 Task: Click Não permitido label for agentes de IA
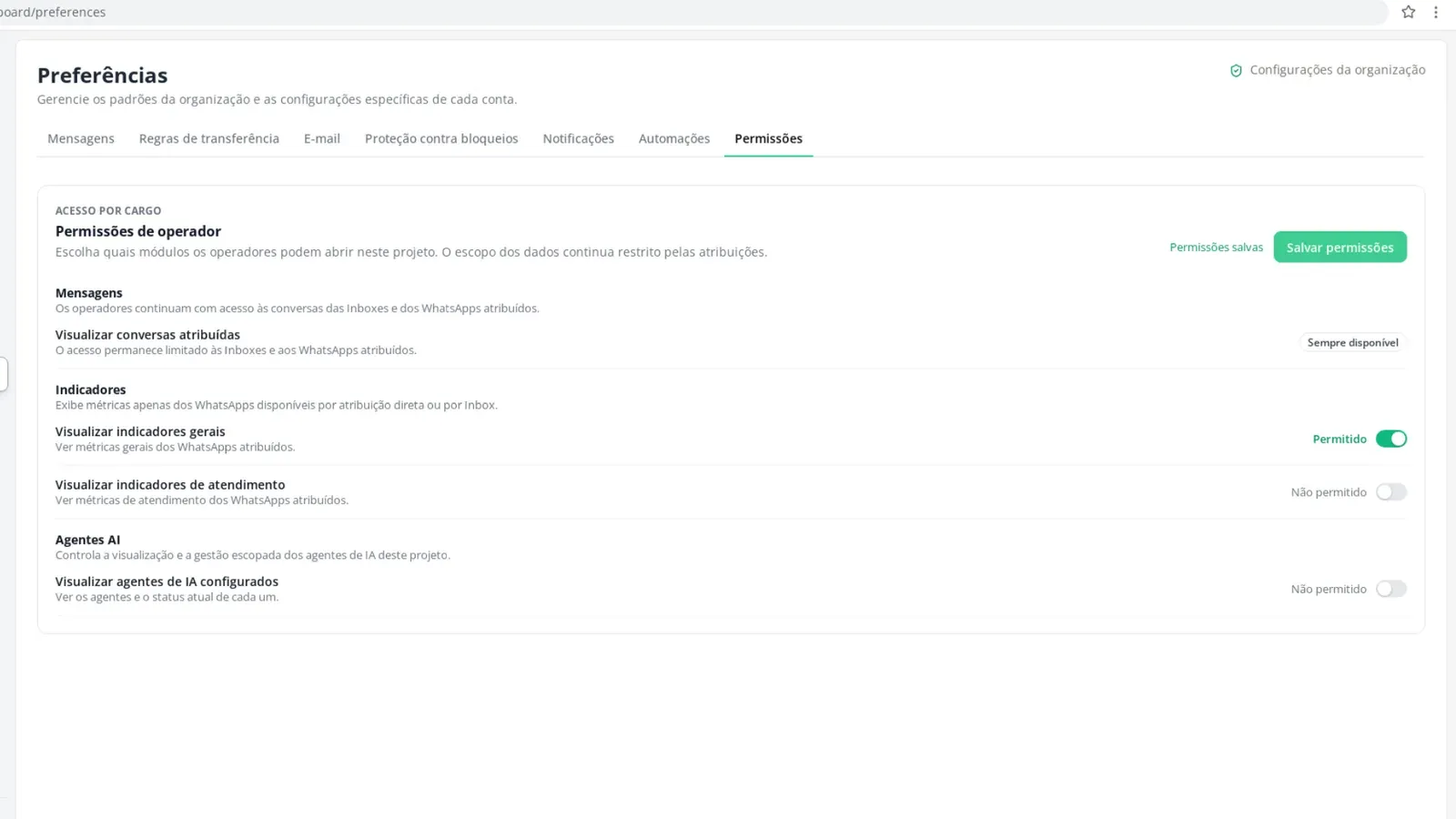pos(1329,590)
